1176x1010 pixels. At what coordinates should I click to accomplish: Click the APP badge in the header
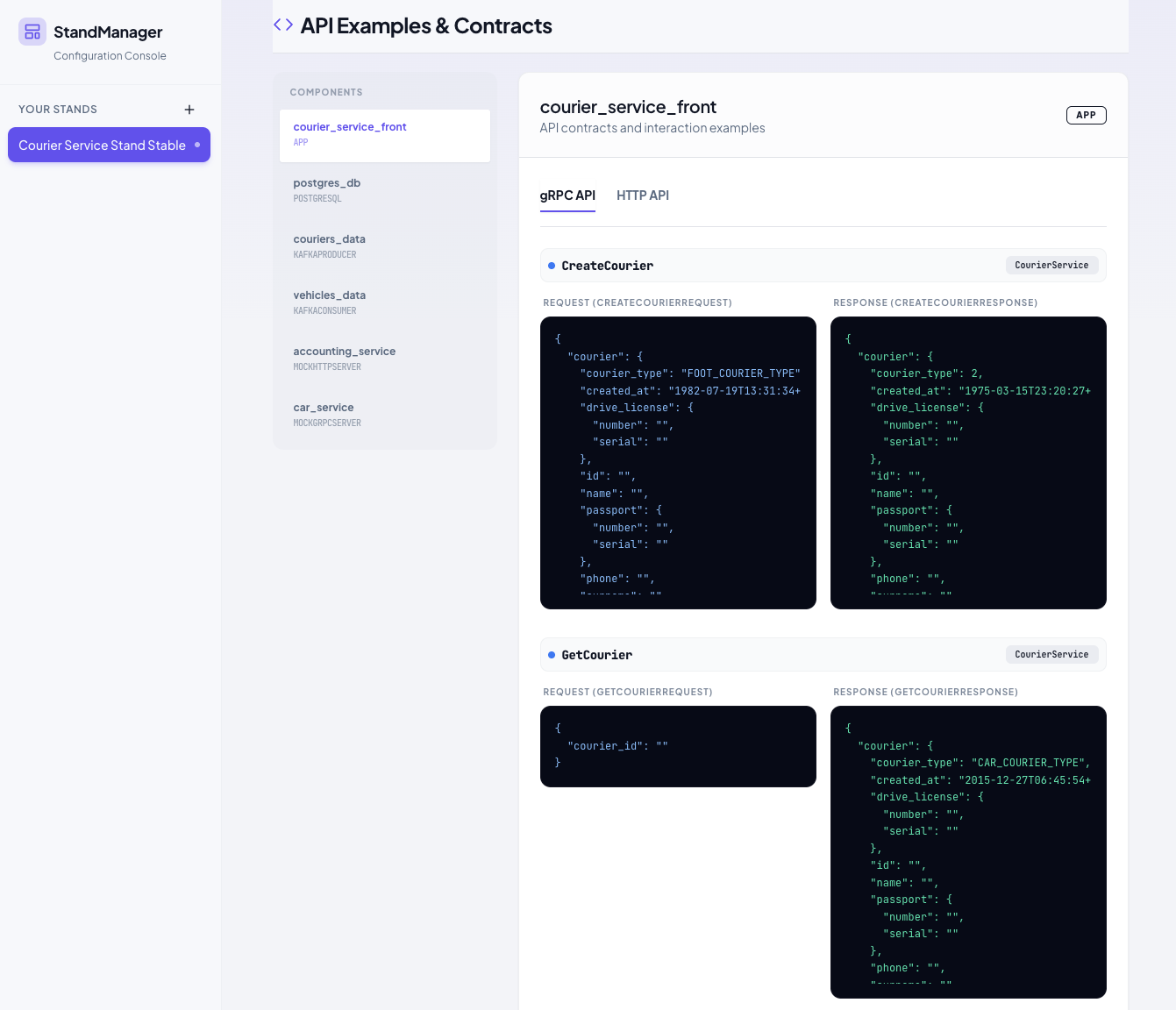[1086, 115]
